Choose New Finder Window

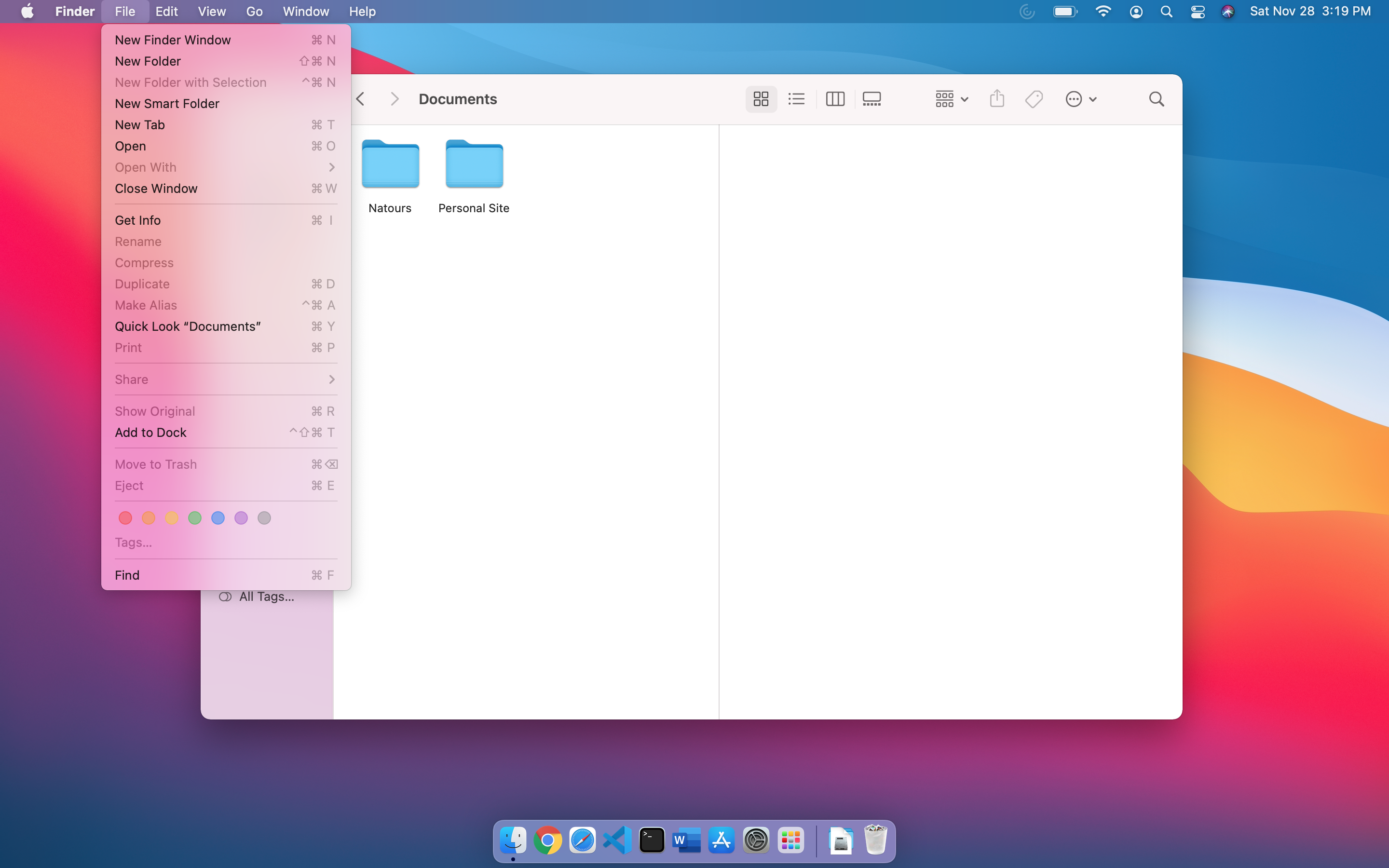[226, 40]
